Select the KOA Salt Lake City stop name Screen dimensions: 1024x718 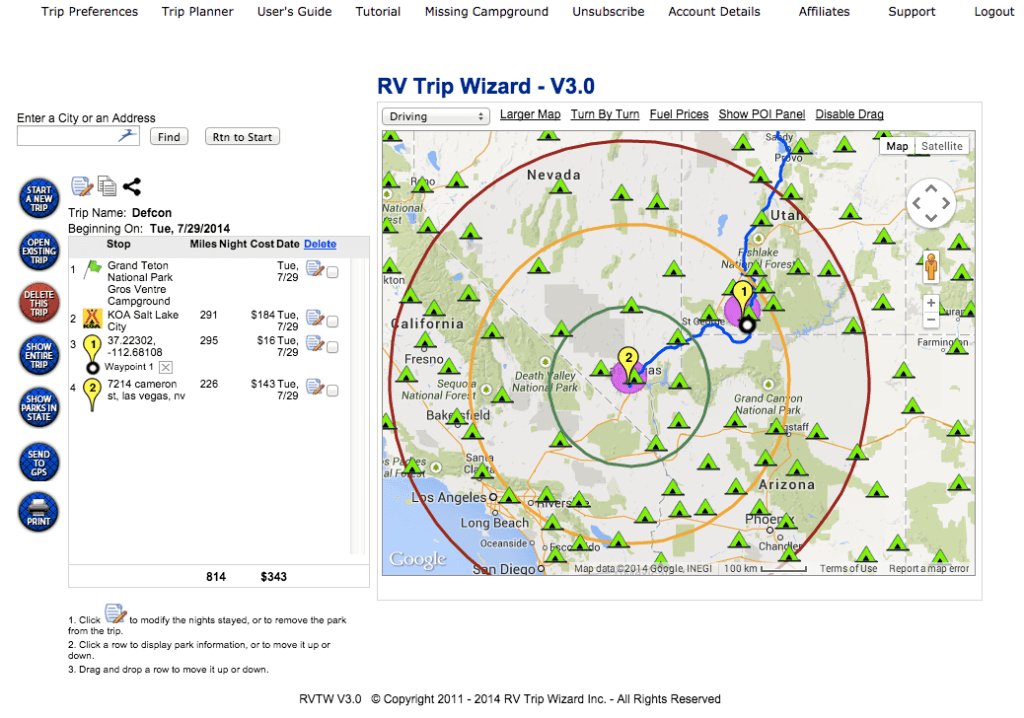point(143,321)
